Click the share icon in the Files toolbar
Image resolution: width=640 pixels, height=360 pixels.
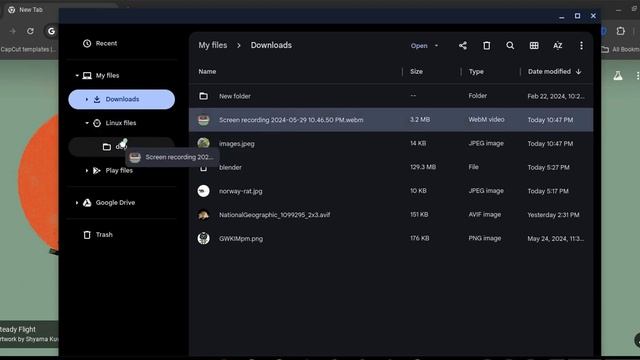(x=462, y=46)
